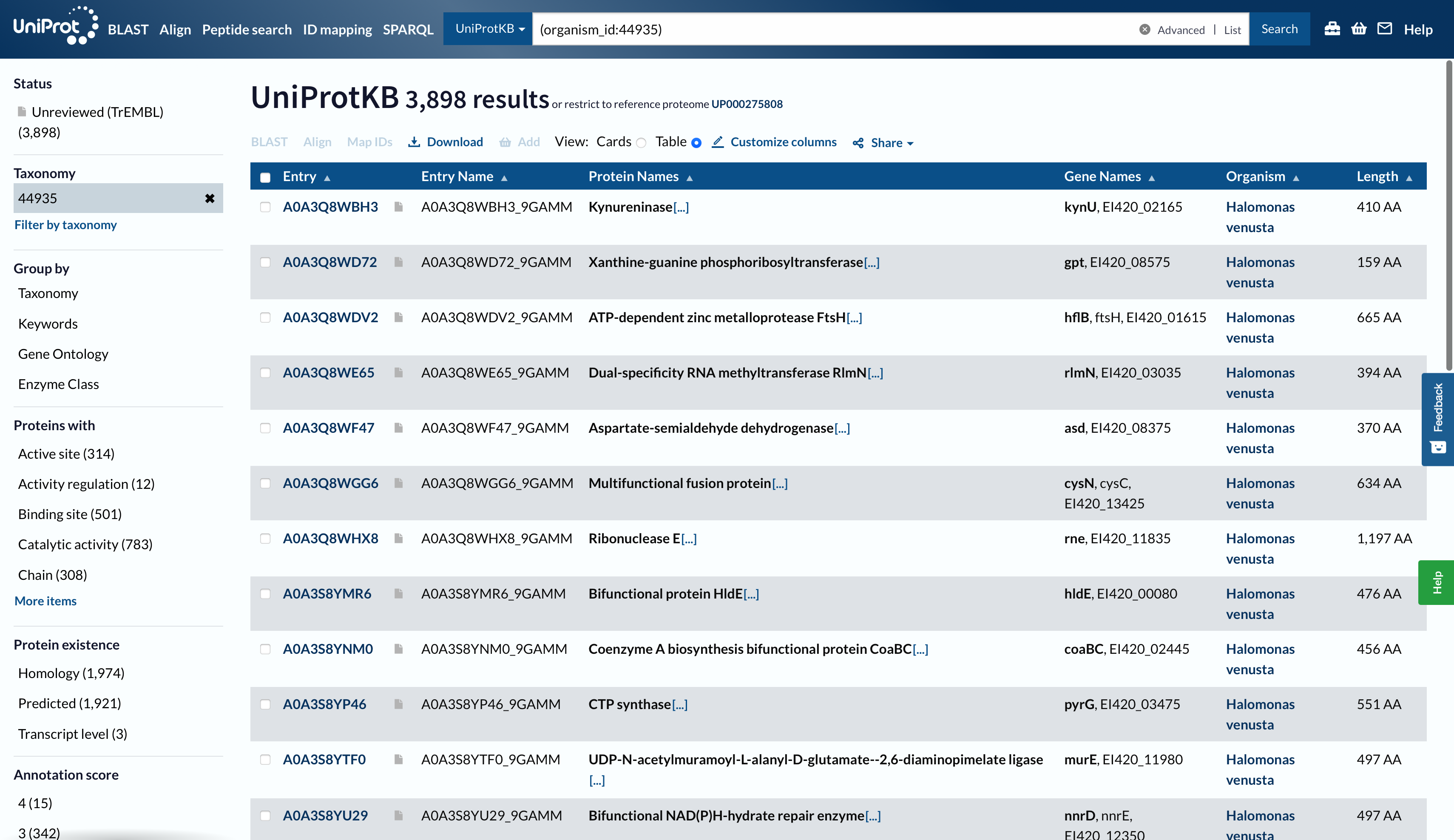Open the Share dropdown menu

[883, 142]
